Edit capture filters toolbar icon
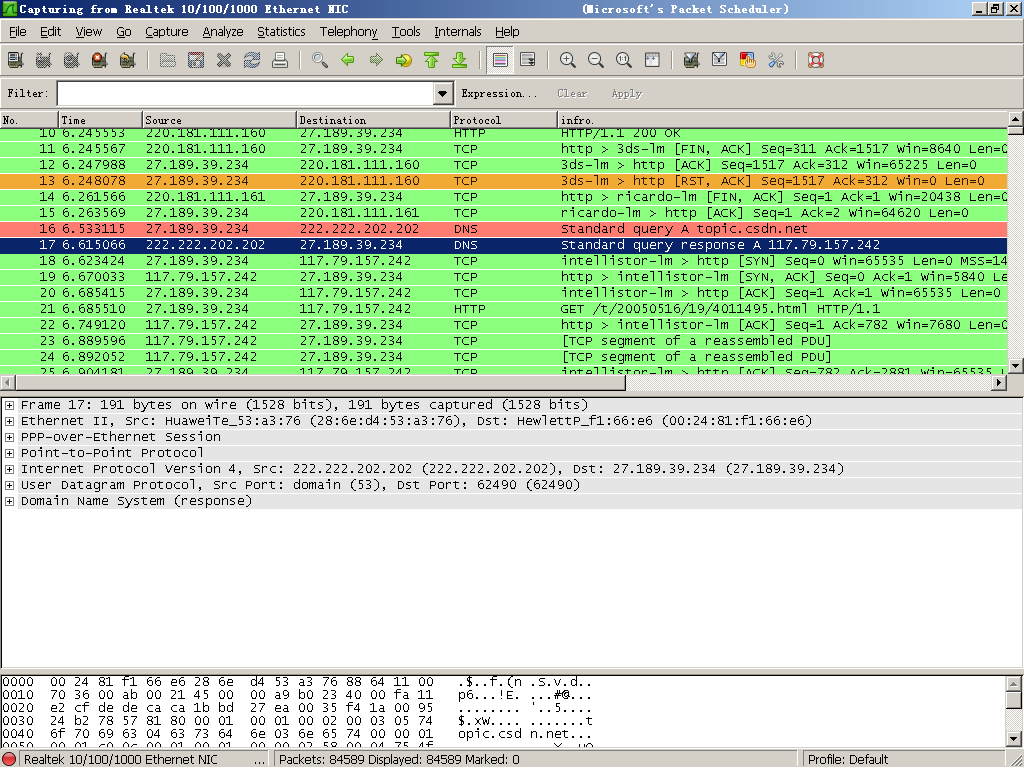The image size is (1024, 768). (x=692, y=60)
